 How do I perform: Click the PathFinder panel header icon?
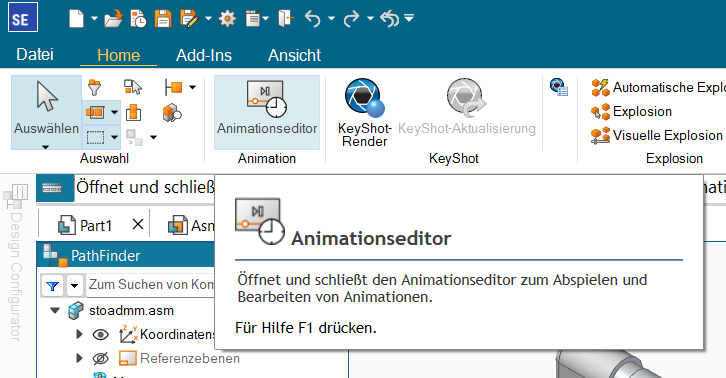(55, 255)
